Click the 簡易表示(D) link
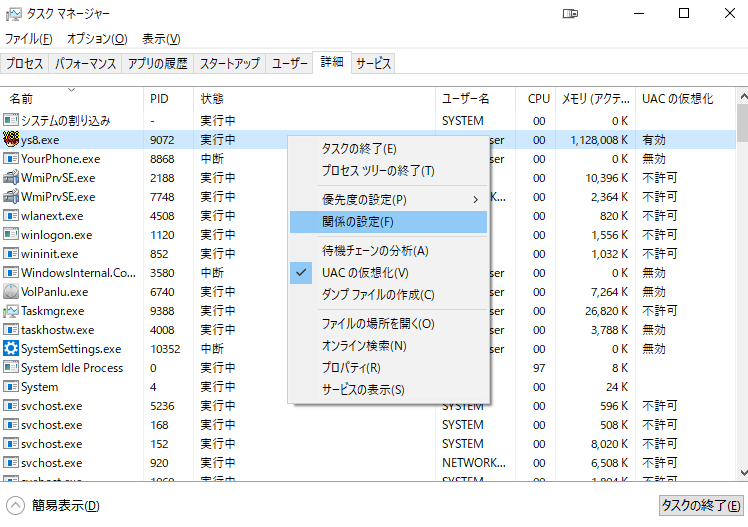 pos(66,506)
